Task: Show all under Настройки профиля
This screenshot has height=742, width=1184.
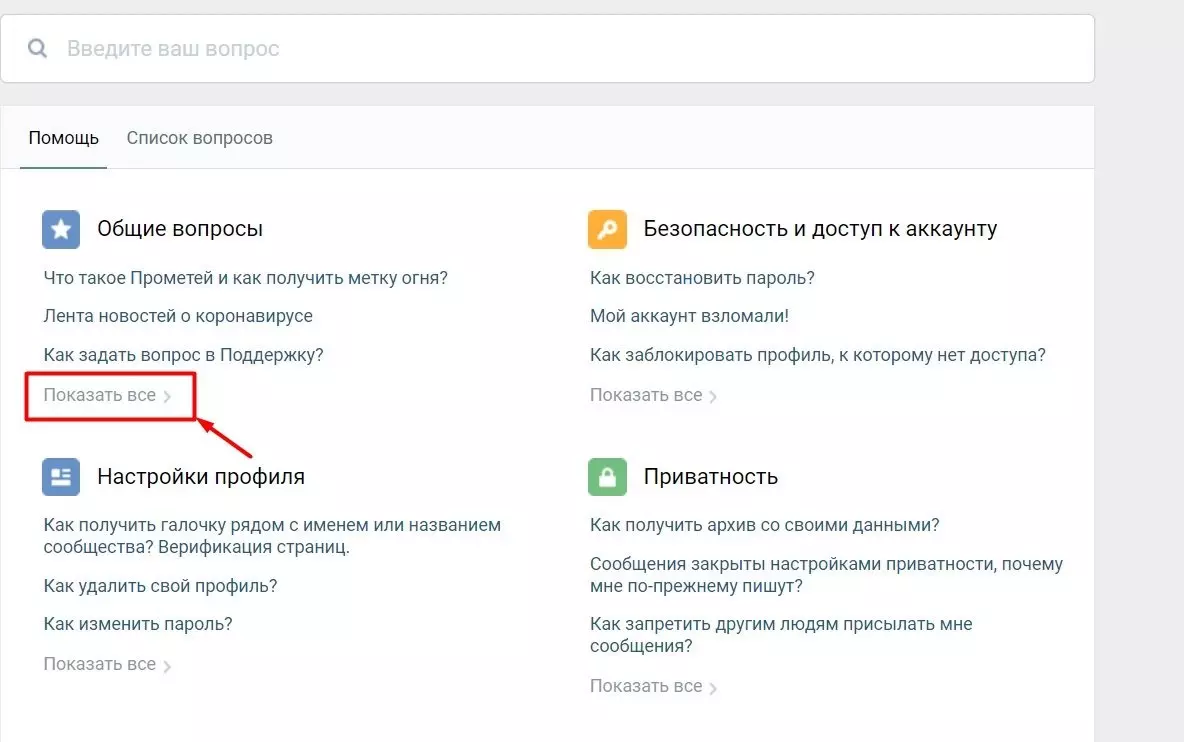Action: tap(107, 664)
